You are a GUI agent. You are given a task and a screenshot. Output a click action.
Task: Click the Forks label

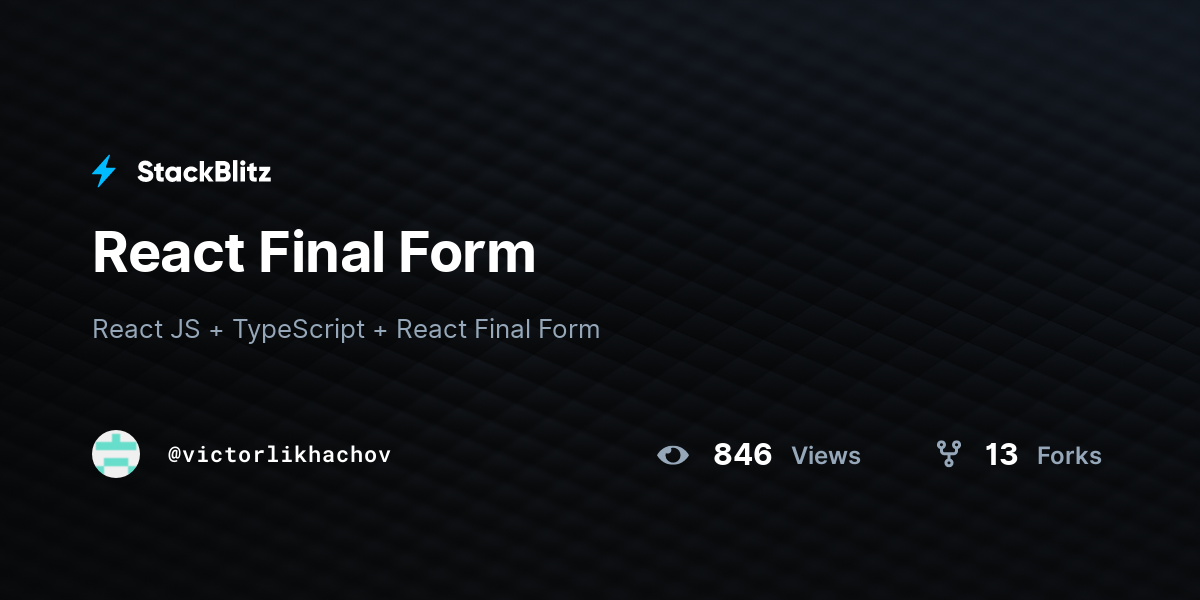click(x=1069, y=456)
